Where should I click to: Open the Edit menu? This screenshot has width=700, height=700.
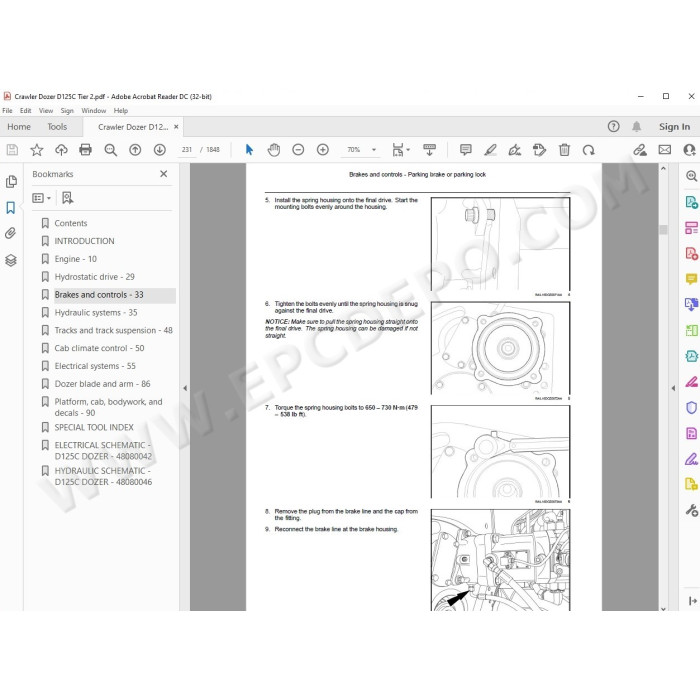[25, 110]
